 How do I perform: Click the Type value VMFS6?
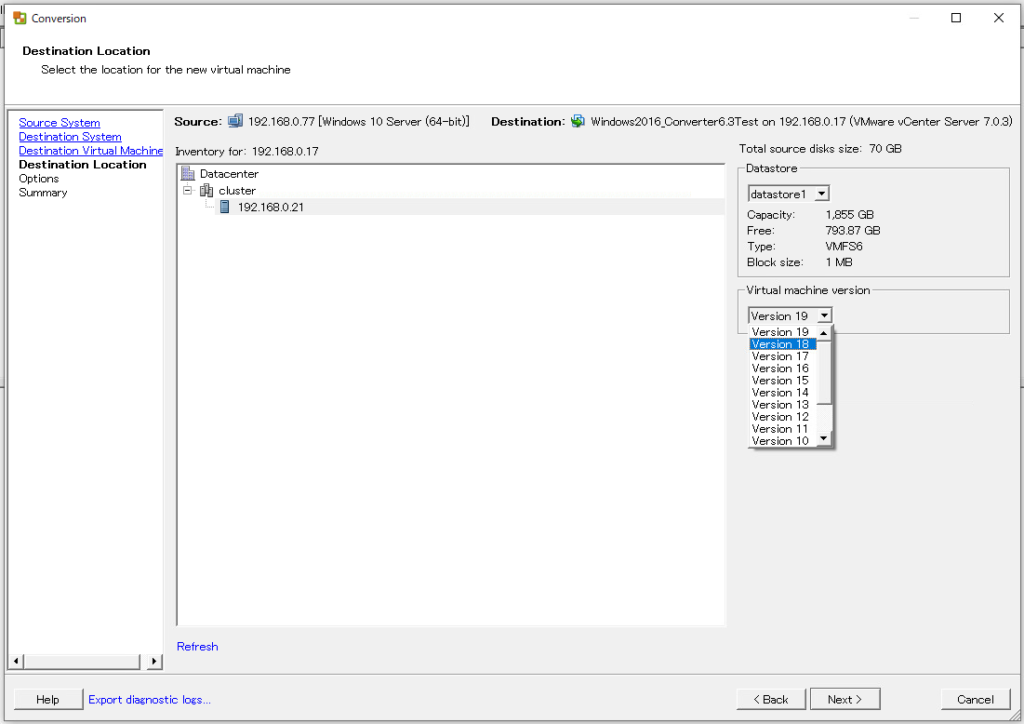pyautogui.click(x=844, y=246)
